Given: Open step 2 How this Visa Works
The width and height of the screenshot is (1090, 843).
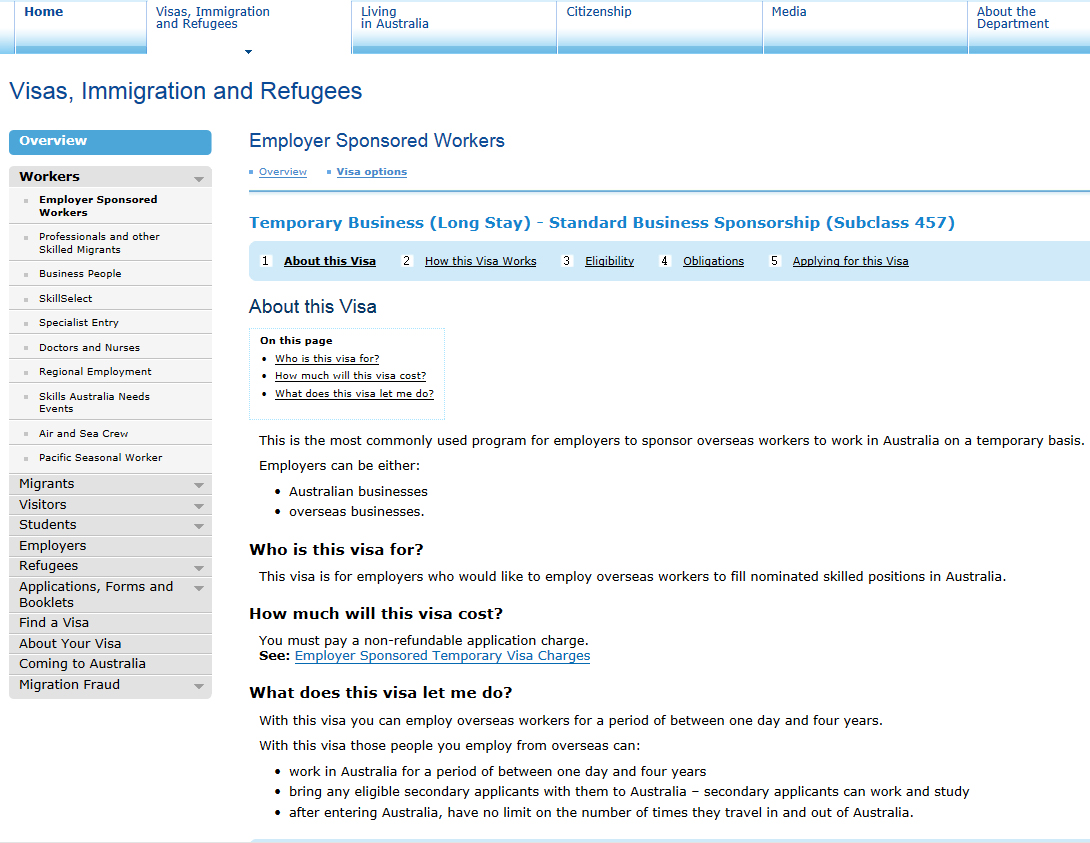Looking at the screenshot, I should click(480, 261).
